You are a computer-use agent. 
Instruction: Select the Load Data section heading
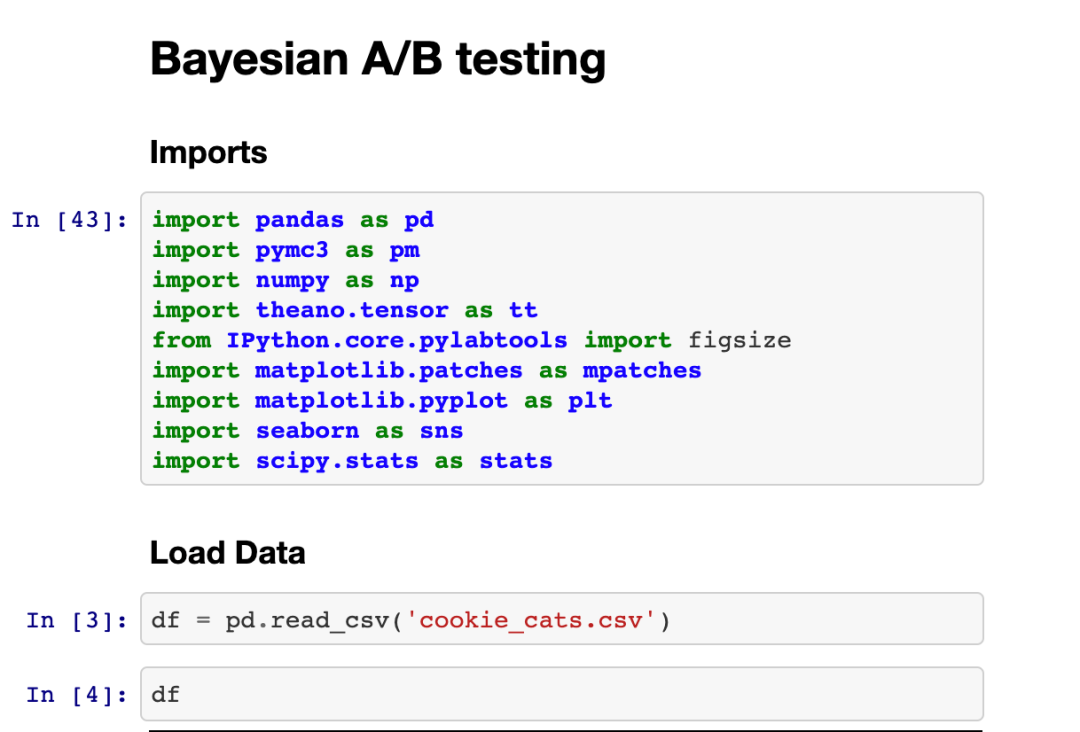[x=227, y=553]
